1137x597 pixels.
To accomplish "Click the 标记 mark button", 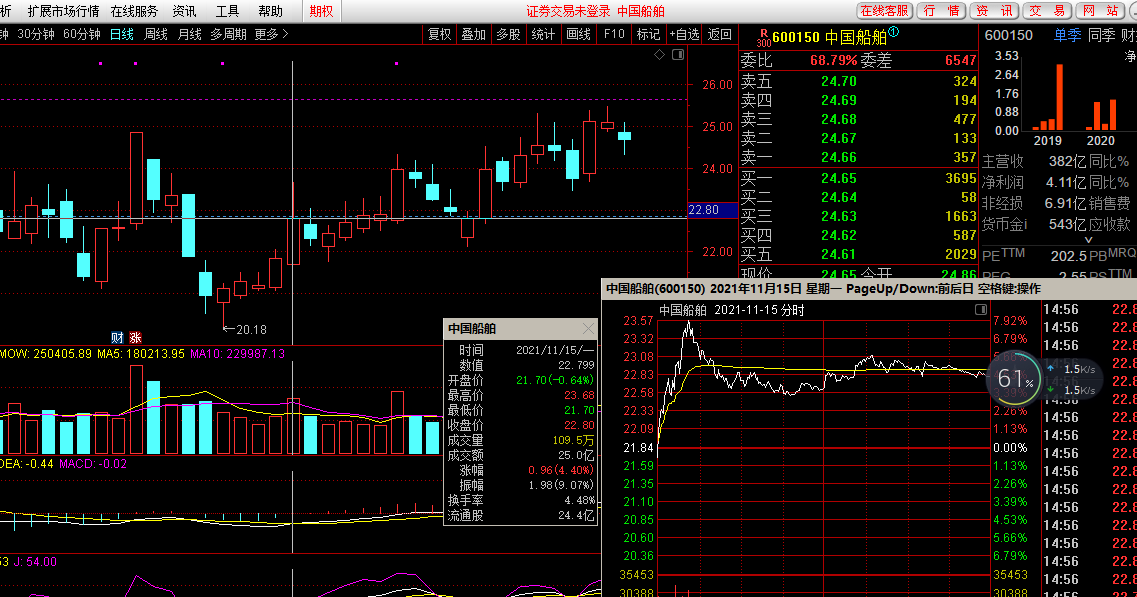I will (648, 34).
